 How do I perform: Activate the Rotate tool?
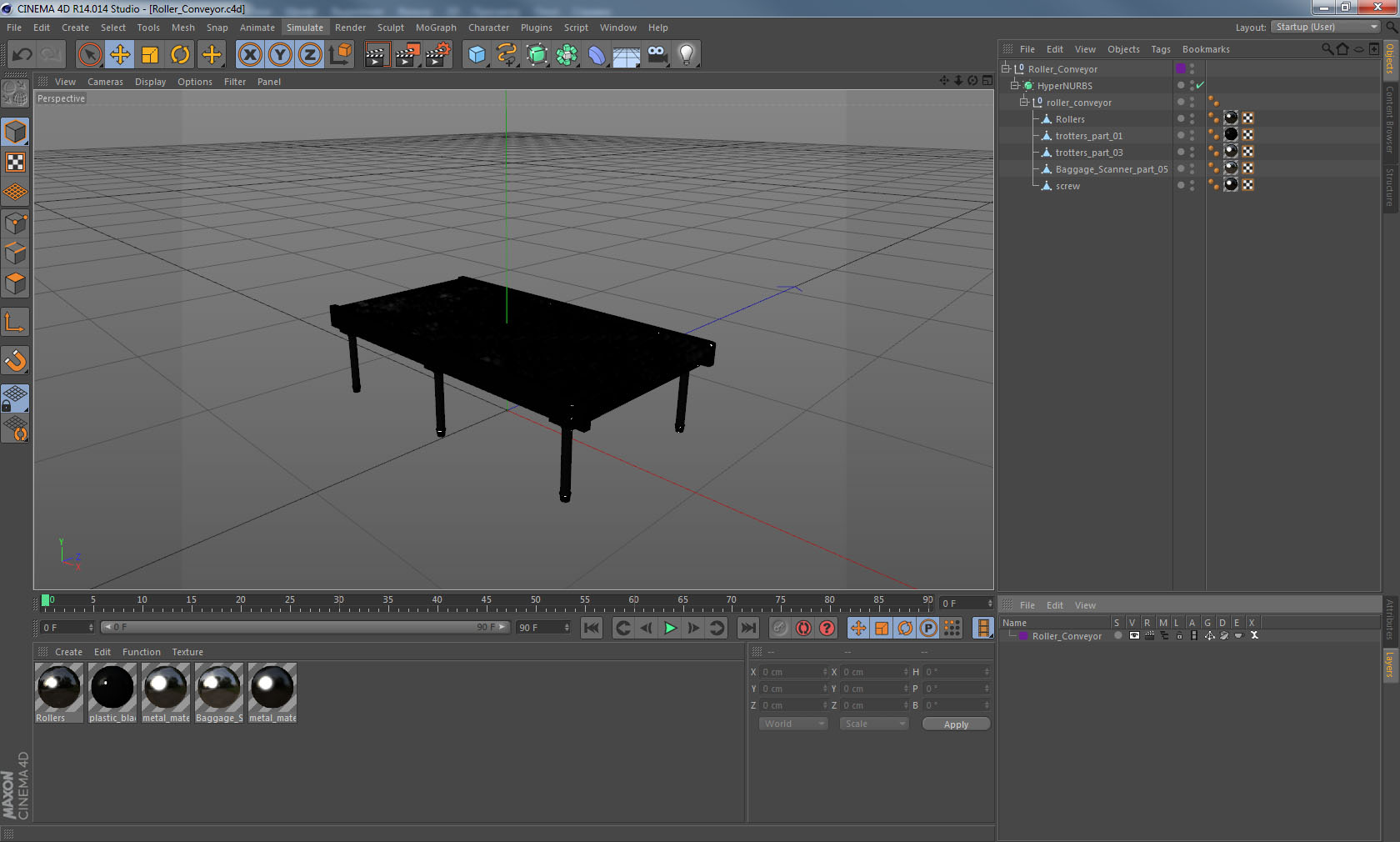click(x=180, y=55)
